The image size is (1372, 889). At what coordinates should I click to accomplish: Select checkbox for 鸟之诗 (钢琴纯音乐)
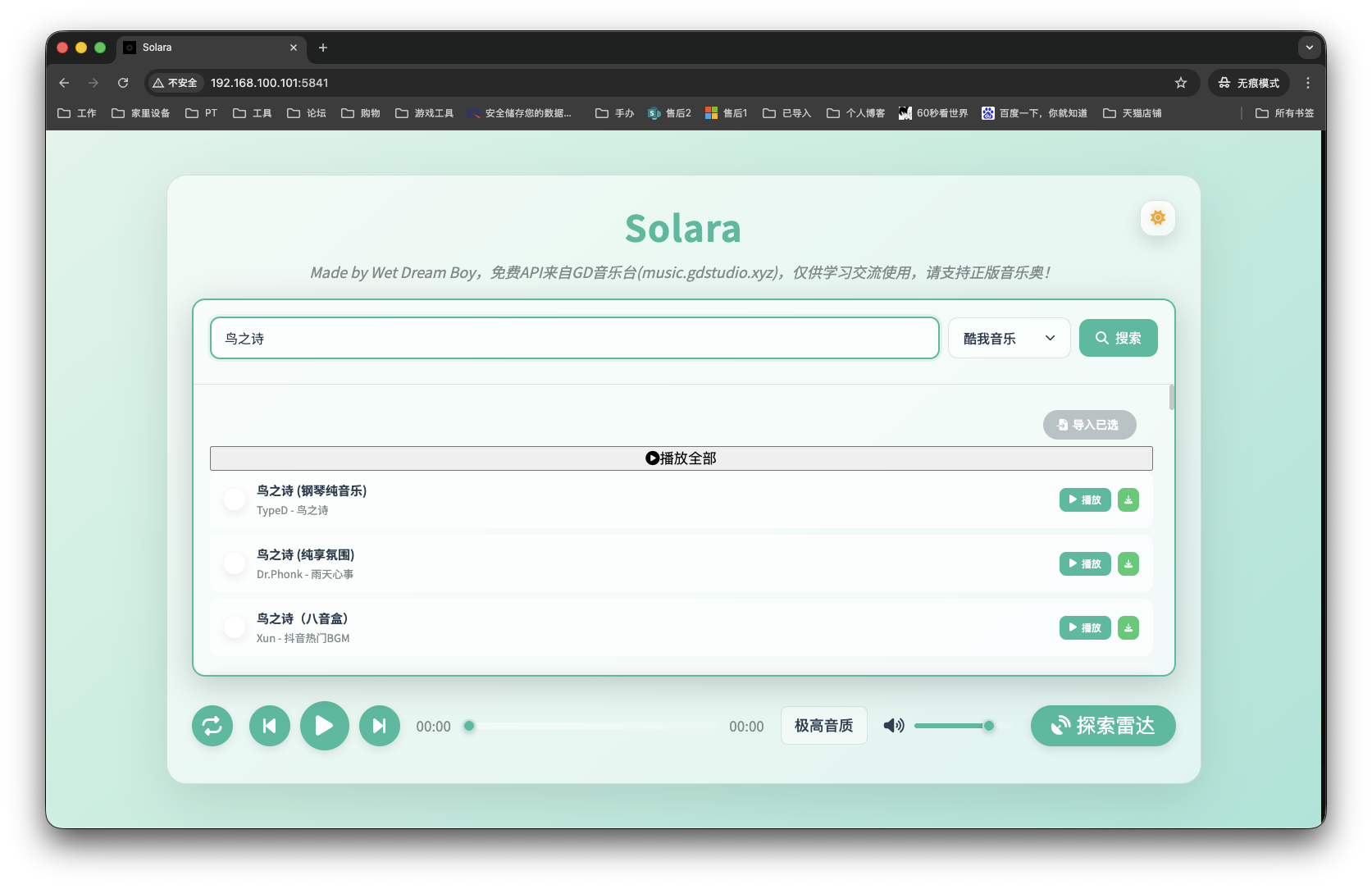[235, 499]
